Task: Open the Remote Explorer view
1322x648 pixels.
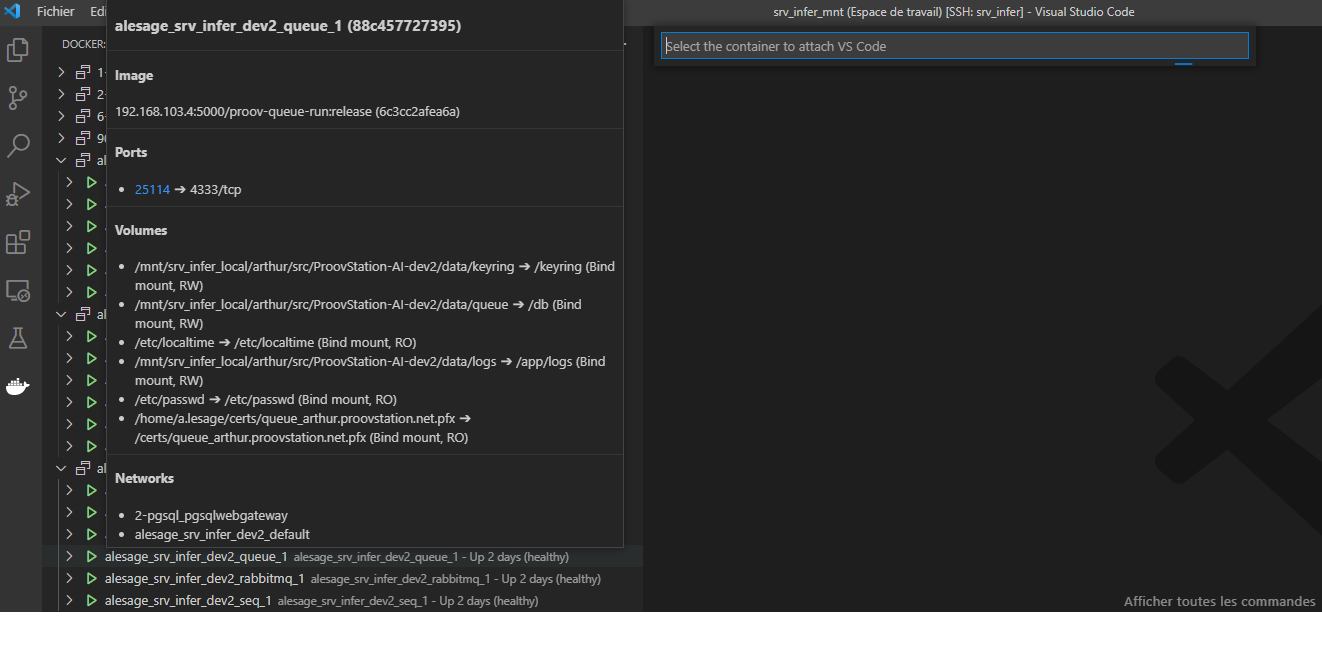Action: tap(16, 290)
